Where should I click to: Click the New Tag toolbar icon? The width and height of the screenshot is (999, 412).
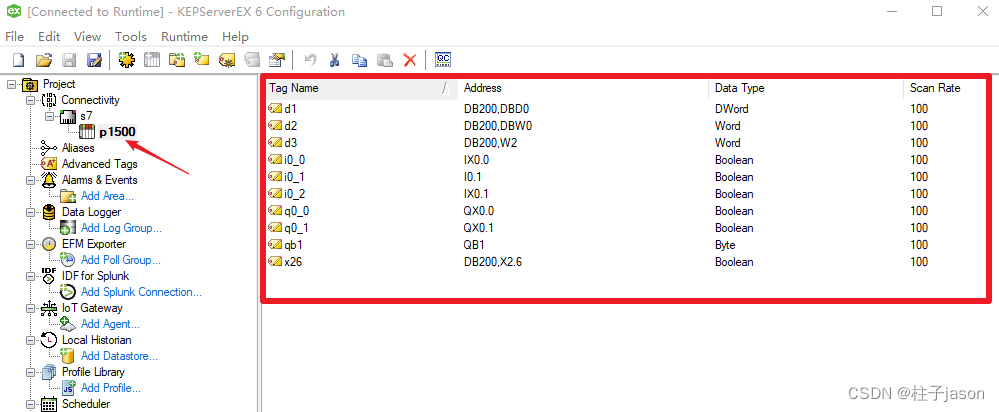click(x=202, y=60)
